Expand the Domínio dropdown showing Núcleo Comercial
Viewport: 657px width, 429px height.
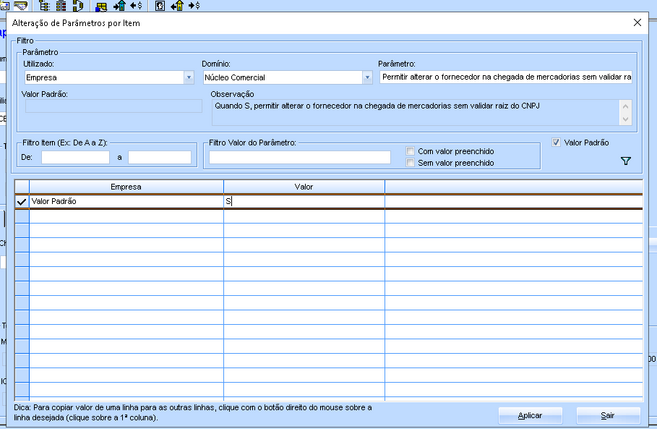click(x=366, y=77)
